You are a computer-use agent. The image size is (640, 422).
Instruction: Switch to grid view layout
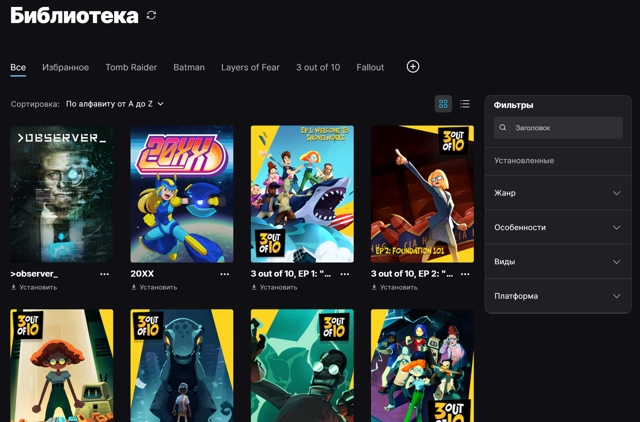pyautogui.click(x=443, y=104)
